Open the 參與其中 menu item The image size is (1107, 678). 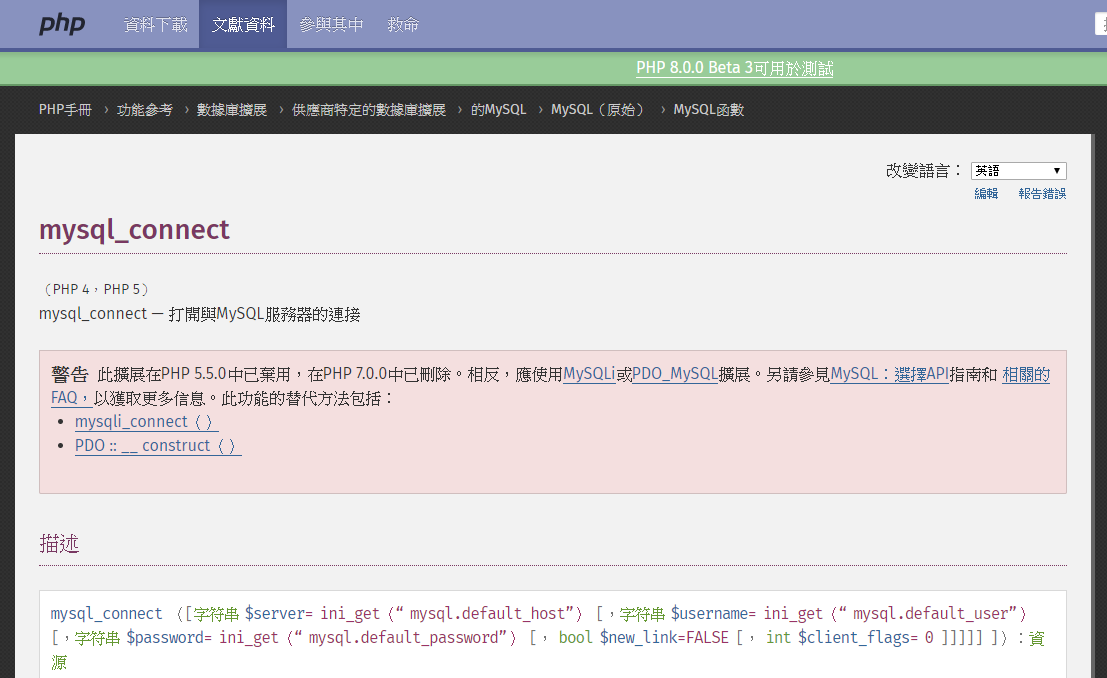(331, 25)
